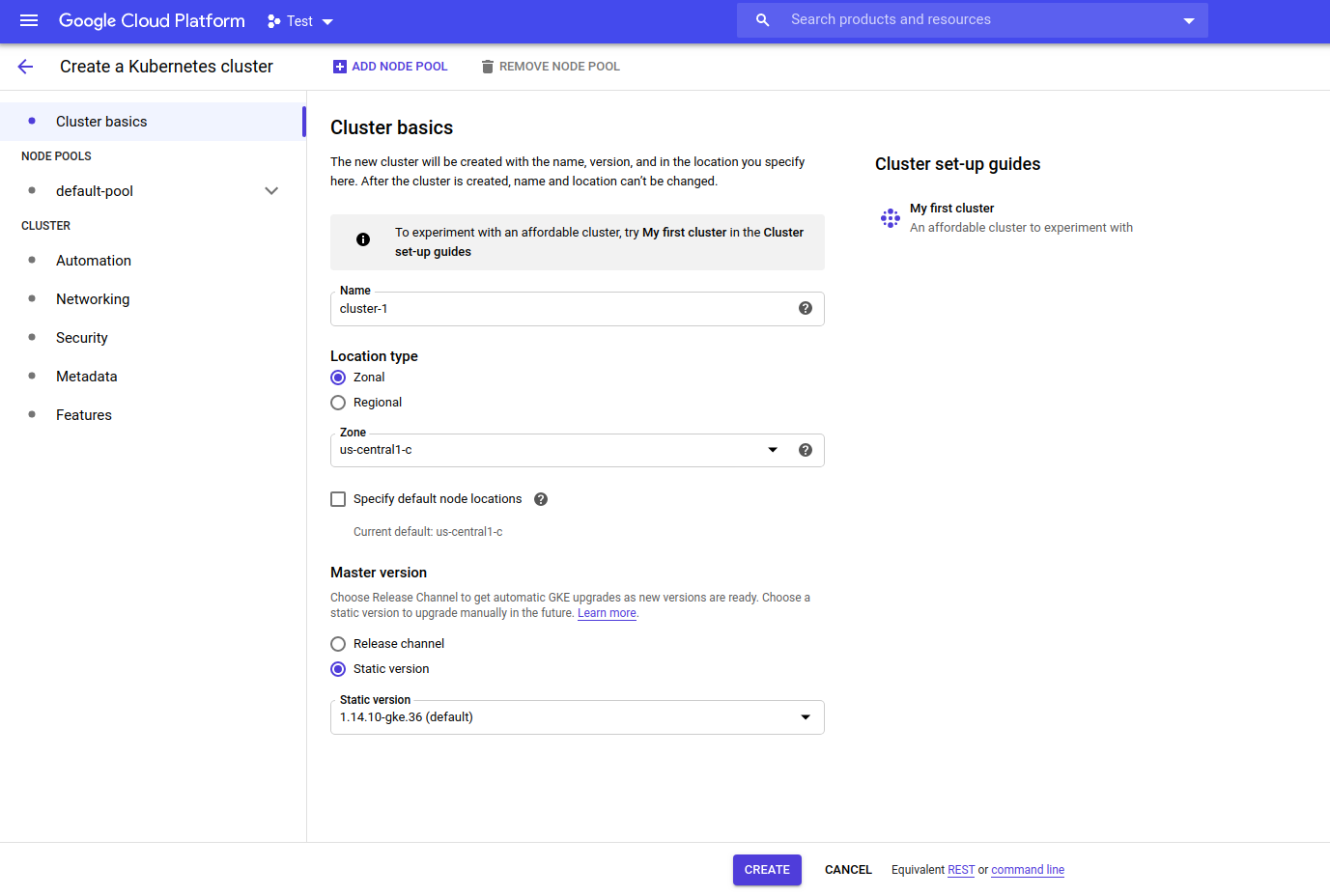
Task: Open the Networking section
Action: pos(93,298)
